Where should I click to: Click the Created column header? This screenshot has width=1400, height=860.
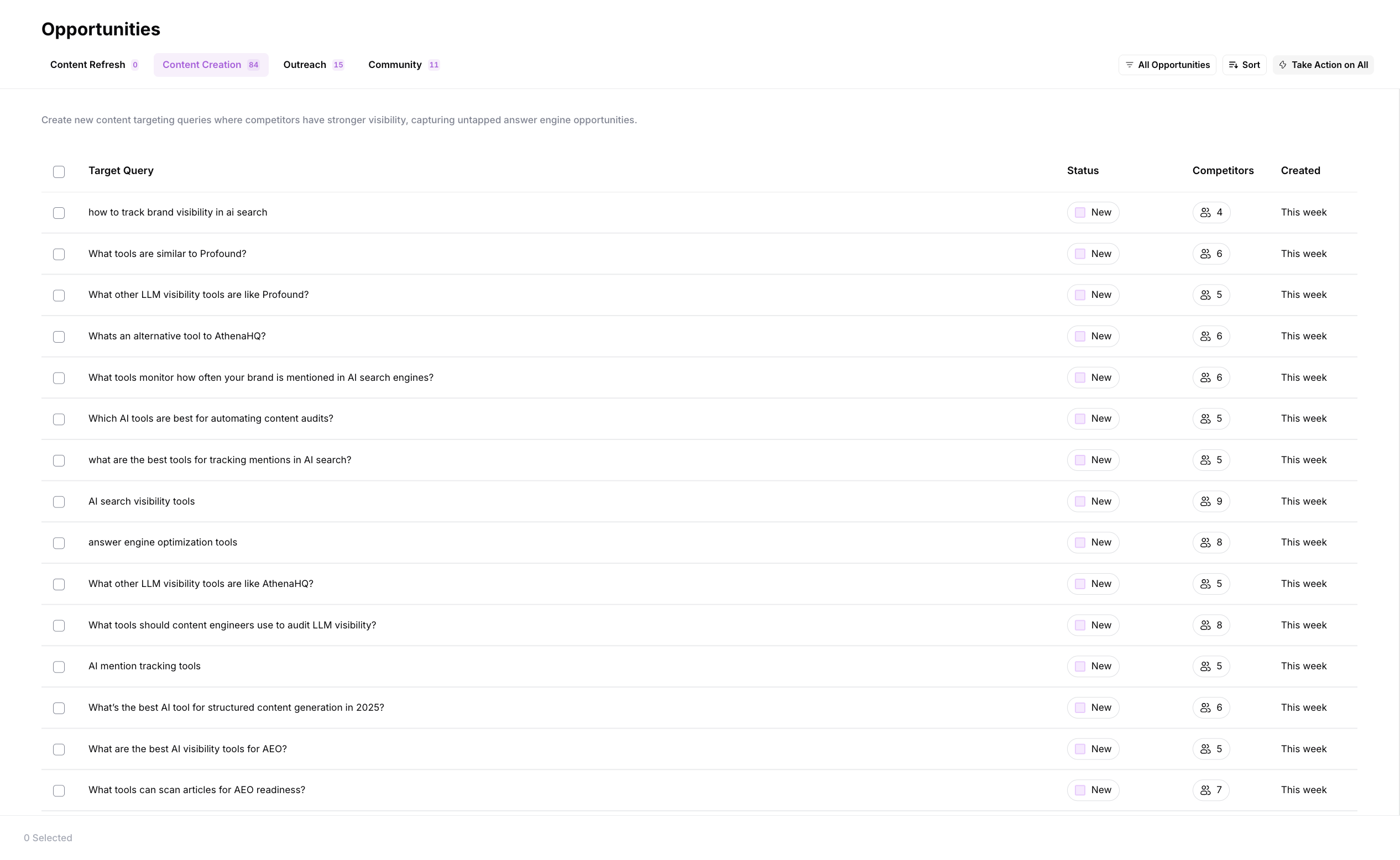point(1300,171)
